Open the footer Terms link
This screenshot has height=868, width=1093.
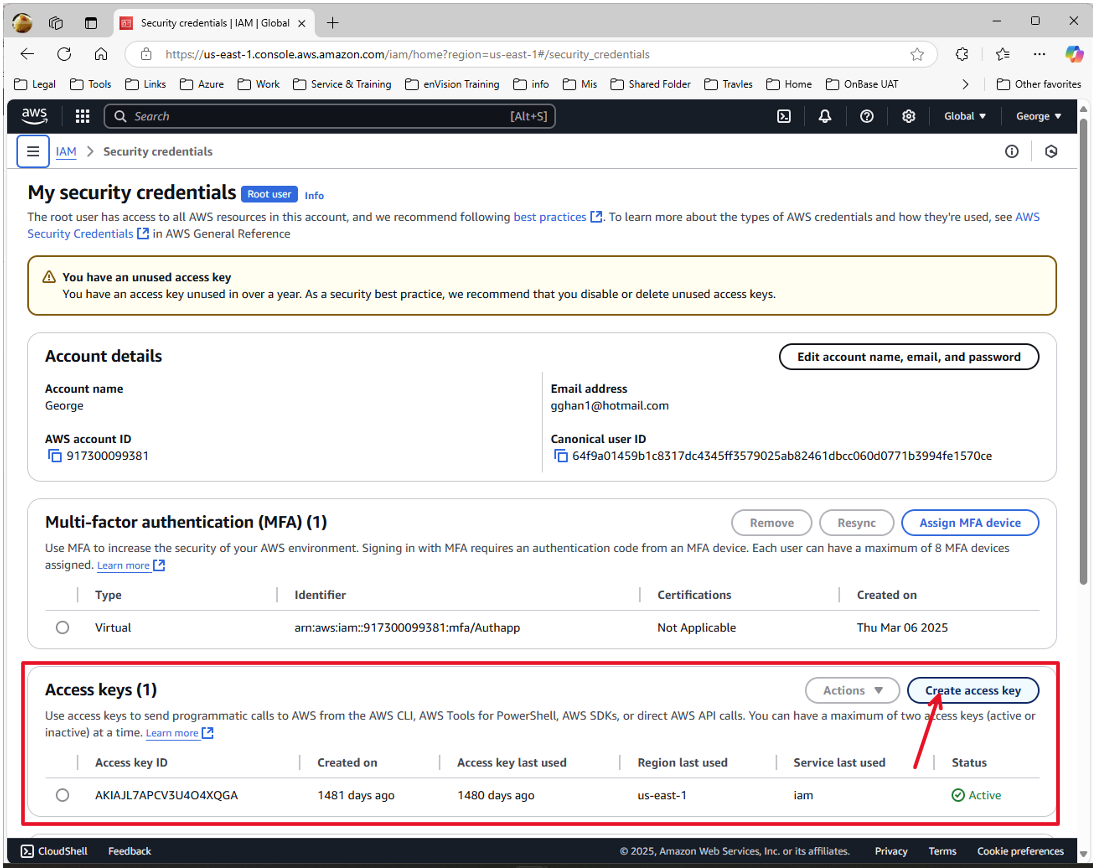point(942,851)
